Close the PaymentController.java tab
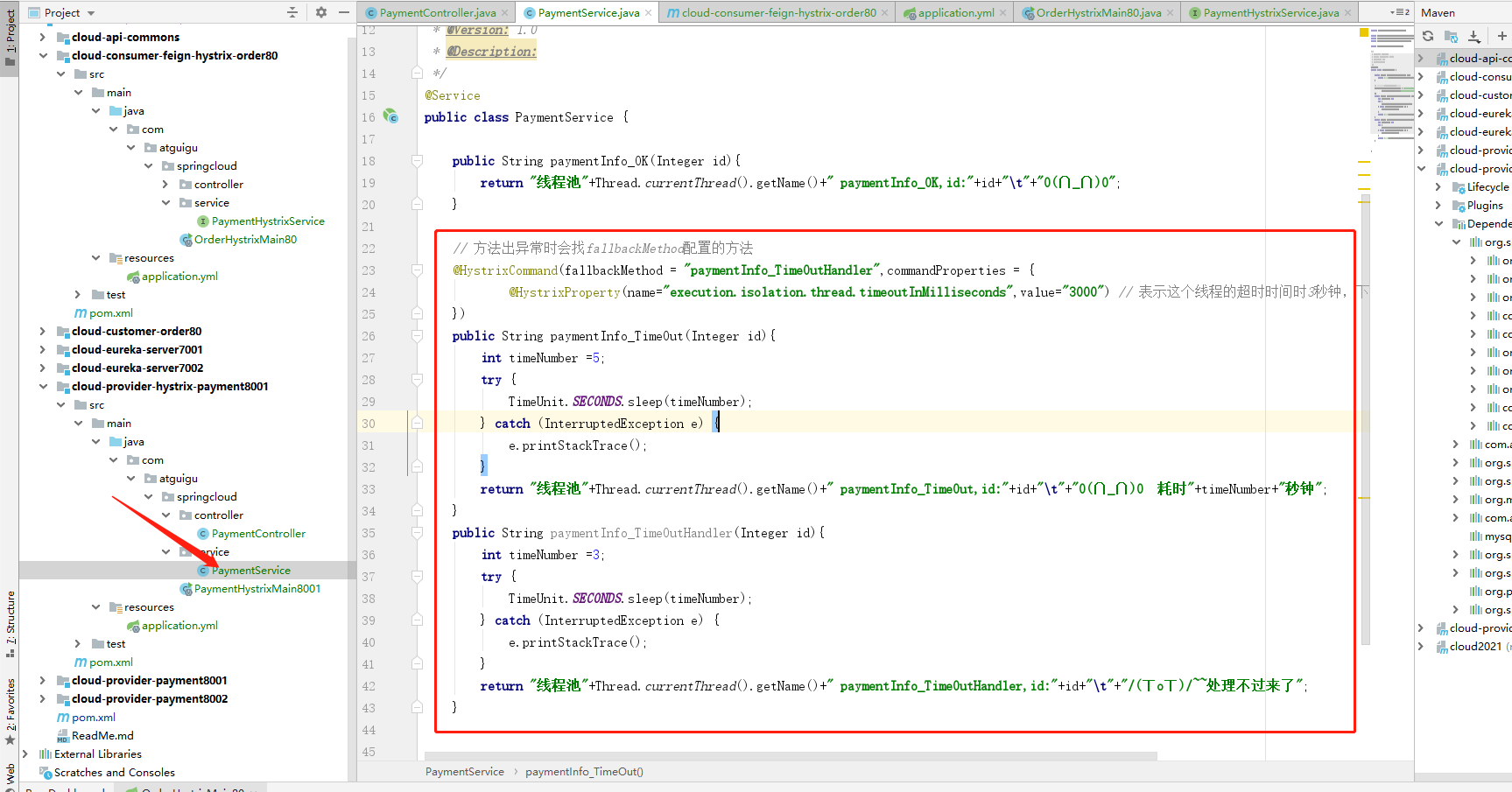The height and width of the screenshot is (792, 1512). [505, 13]
